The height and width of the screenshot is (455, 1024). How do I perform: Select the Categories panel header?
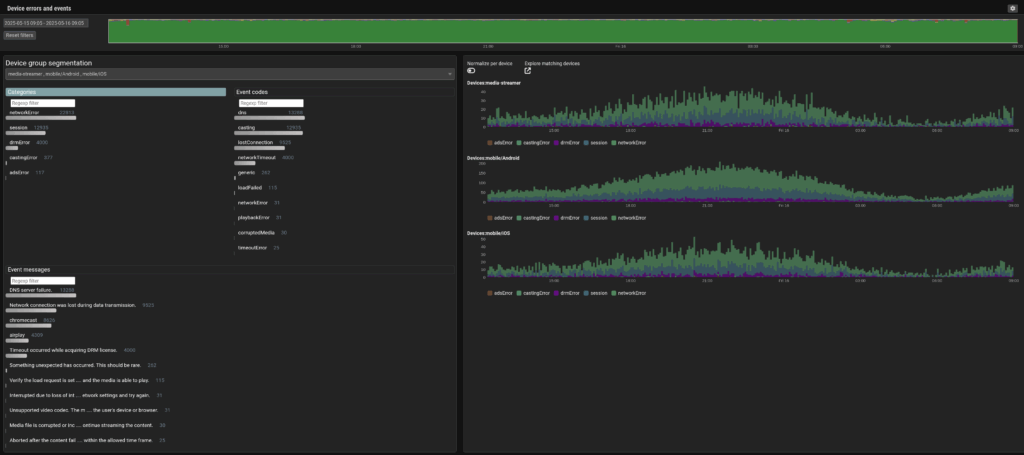[x=115, y=92]
